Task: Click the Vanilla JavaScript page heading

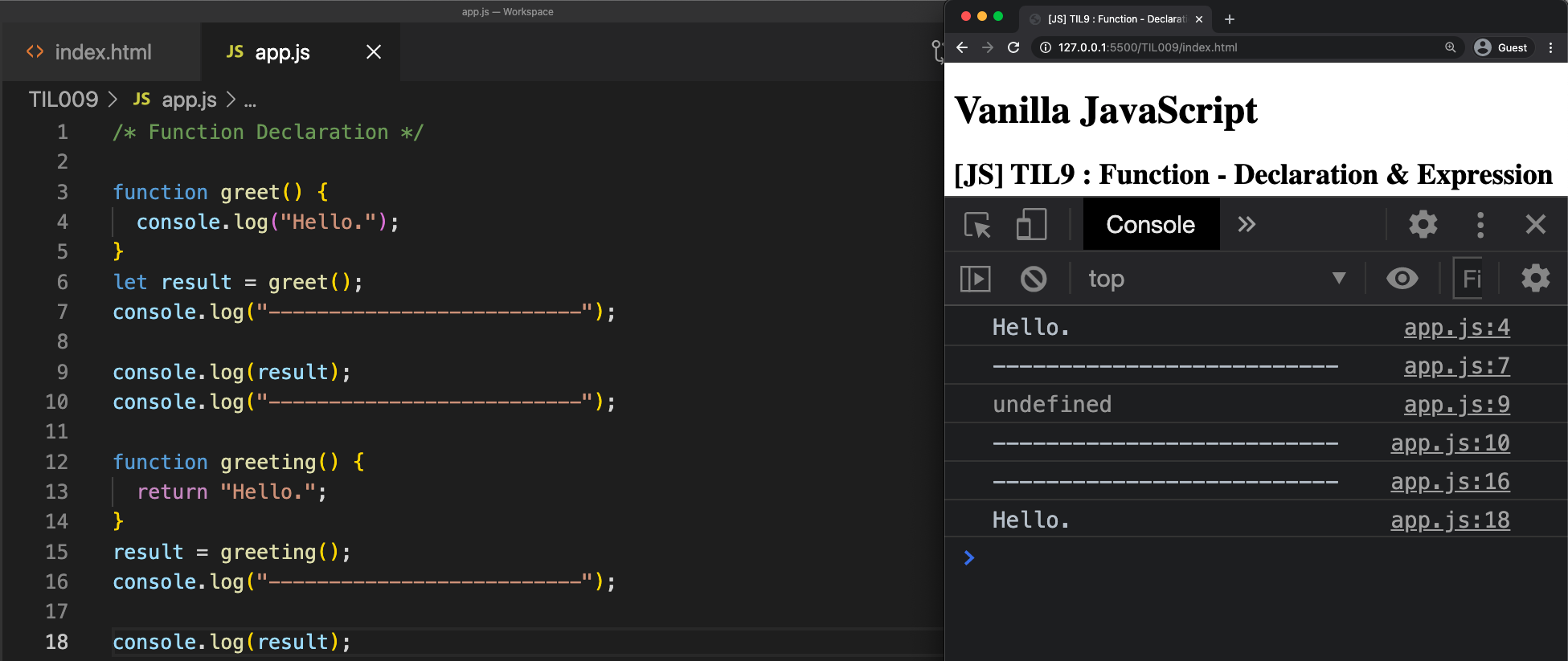Action: (x=1106, y=111)
